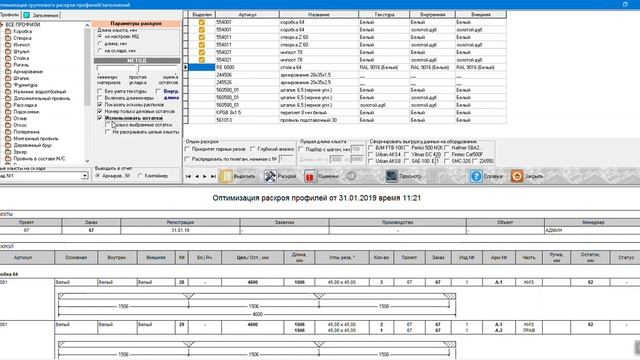This screenshot has height=360, width=640.
Task: Click the Заполнения tab icon
Action: click(x=27, y=15)
